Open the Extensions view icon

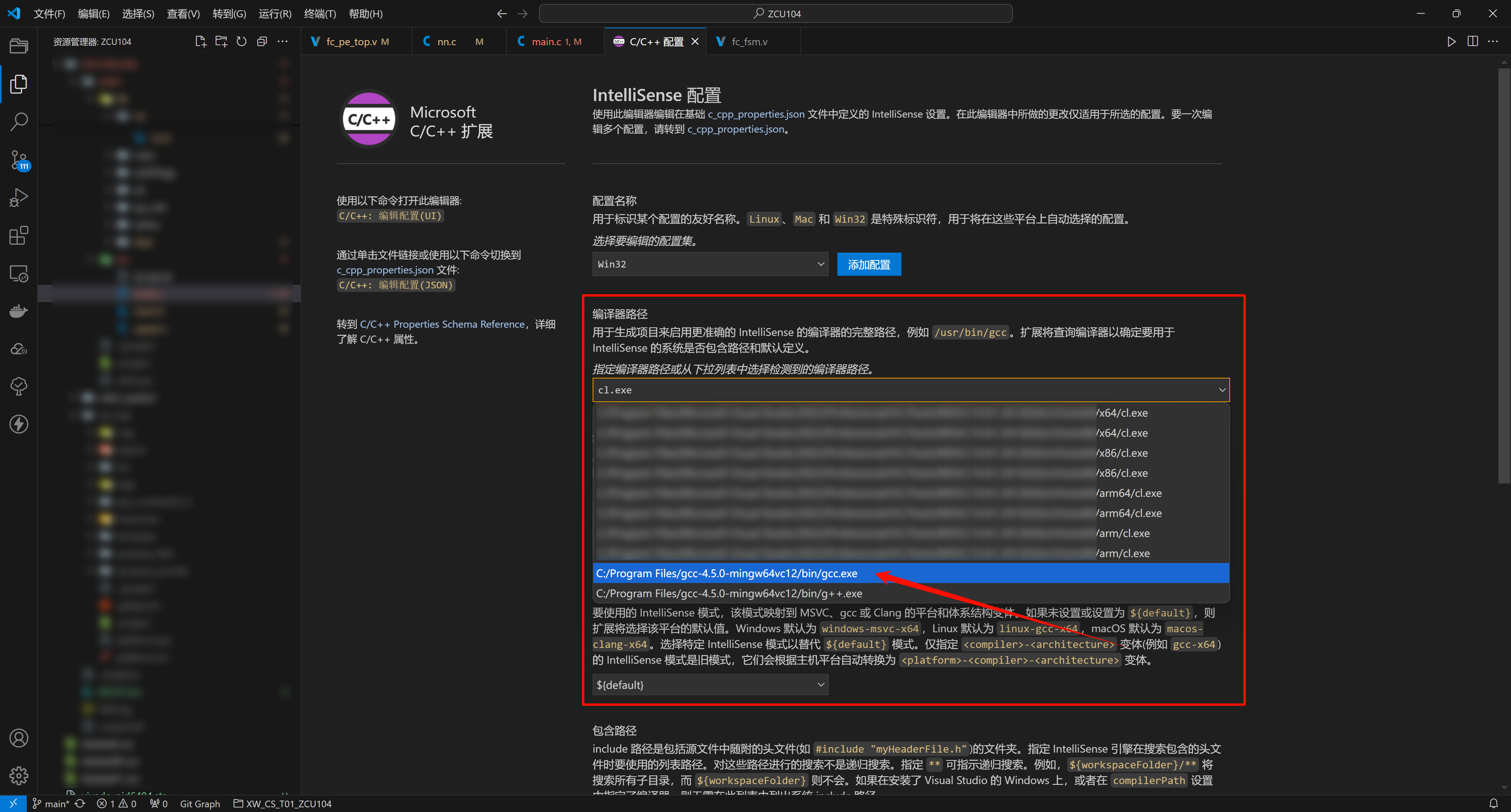tap(19, 236)
